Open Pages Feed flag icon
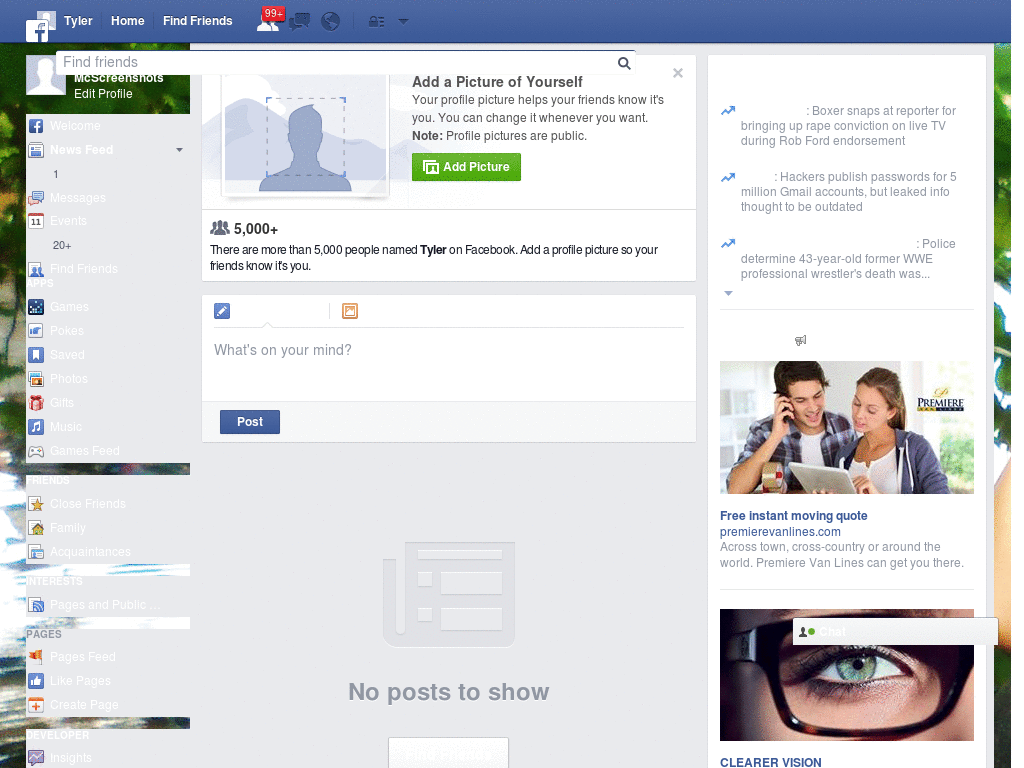1024x768 pixels. [x=36, y=657]
